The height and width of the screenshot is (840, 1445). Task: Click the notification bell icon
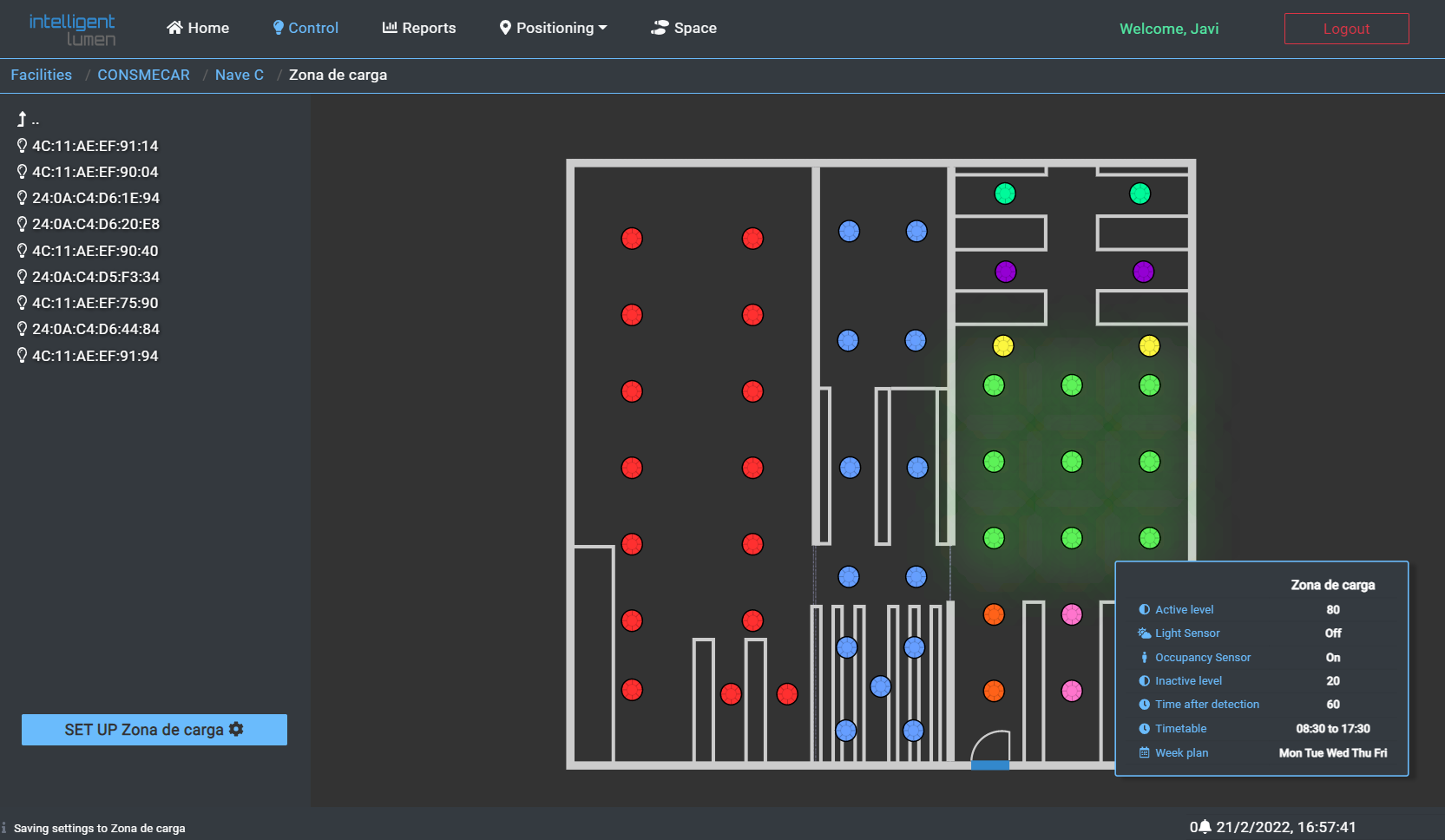1205,827
